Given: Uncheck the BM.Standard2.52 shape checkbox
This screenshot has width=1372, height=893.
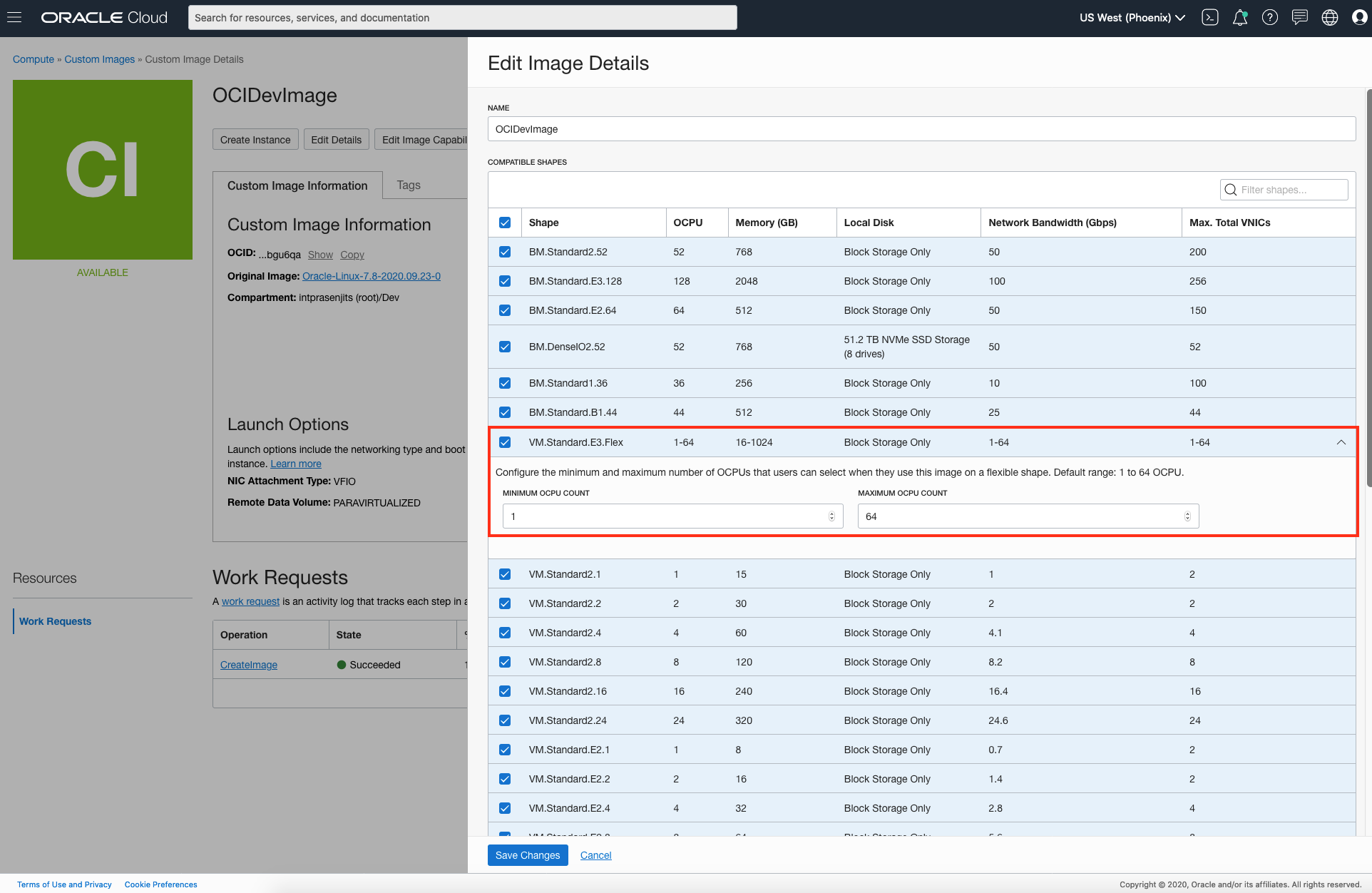Looking at the screenshot, I should (x=505, y=252).
